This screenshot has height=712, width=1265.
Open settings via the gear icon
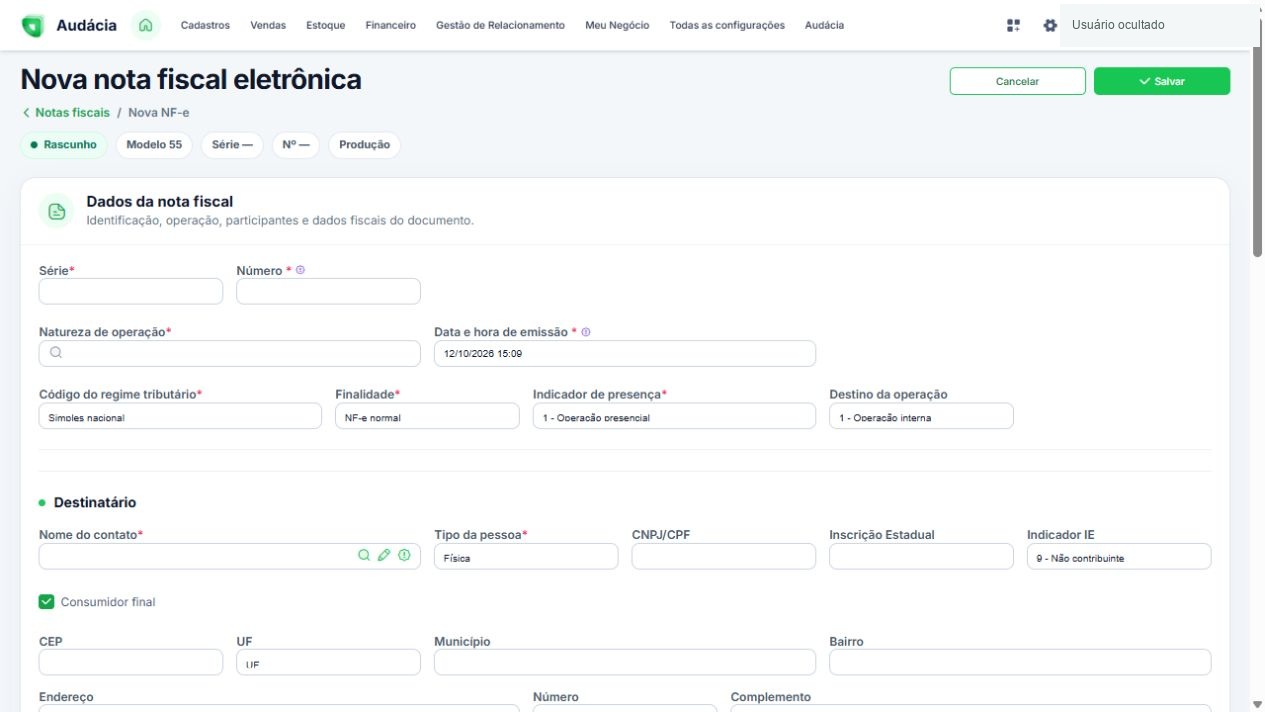pyautogui.click(x=1050, y=25)
